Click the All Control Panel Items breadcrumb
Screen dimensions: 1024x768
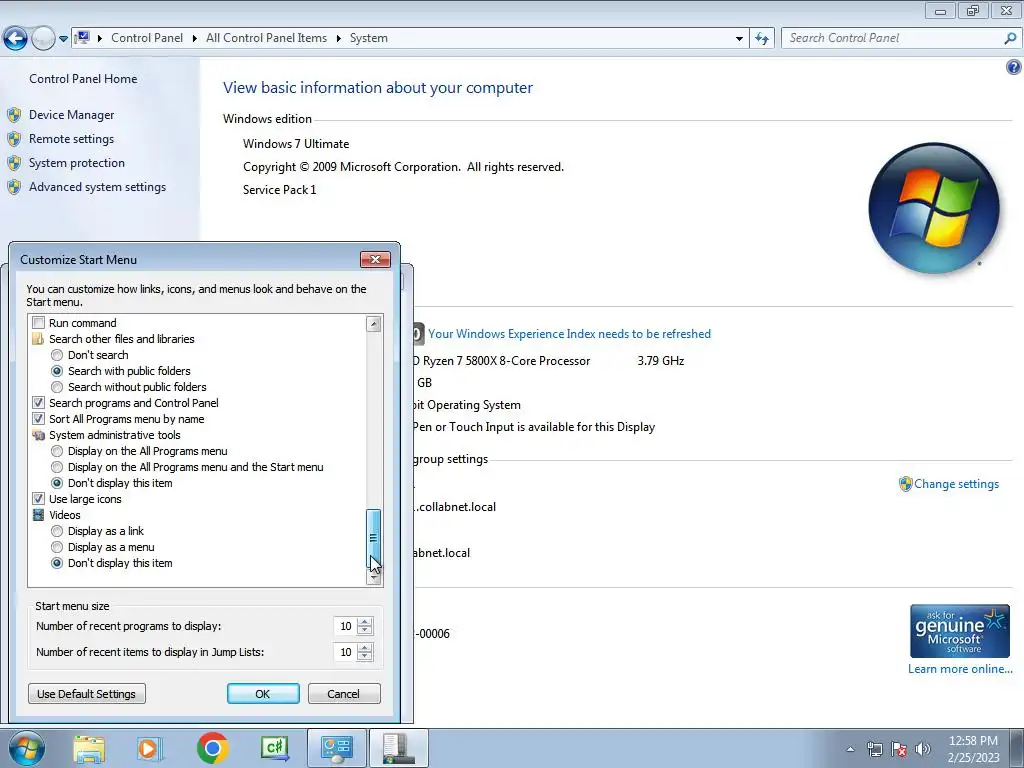click(266, 38)
